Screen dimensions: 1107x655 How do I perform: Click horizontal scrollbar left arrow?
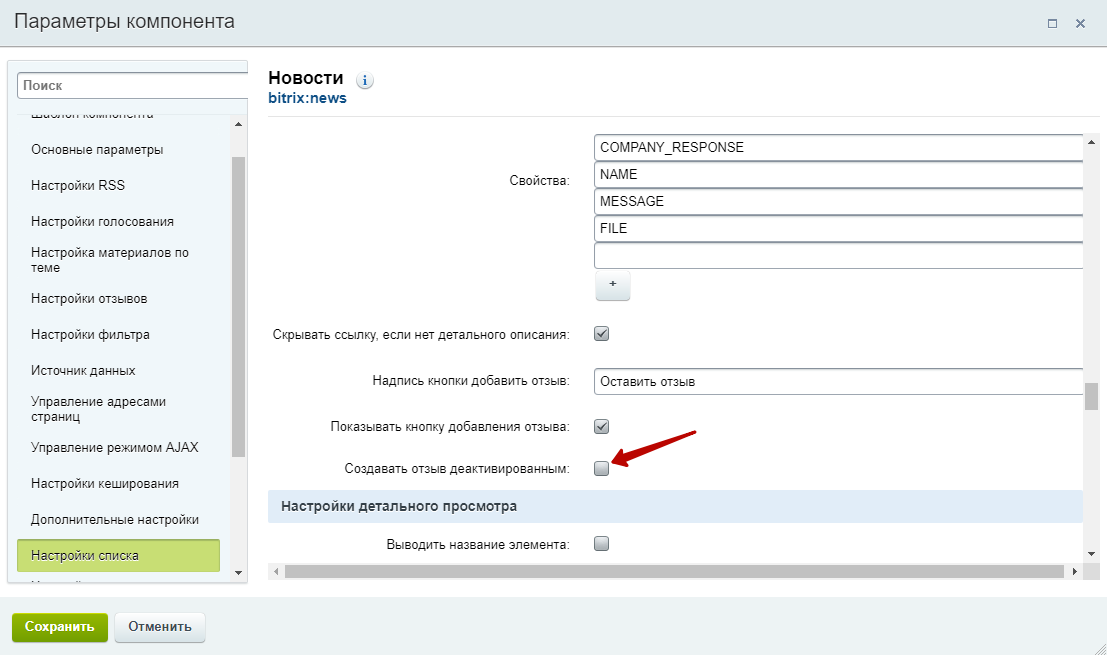[x=277, y=571]
